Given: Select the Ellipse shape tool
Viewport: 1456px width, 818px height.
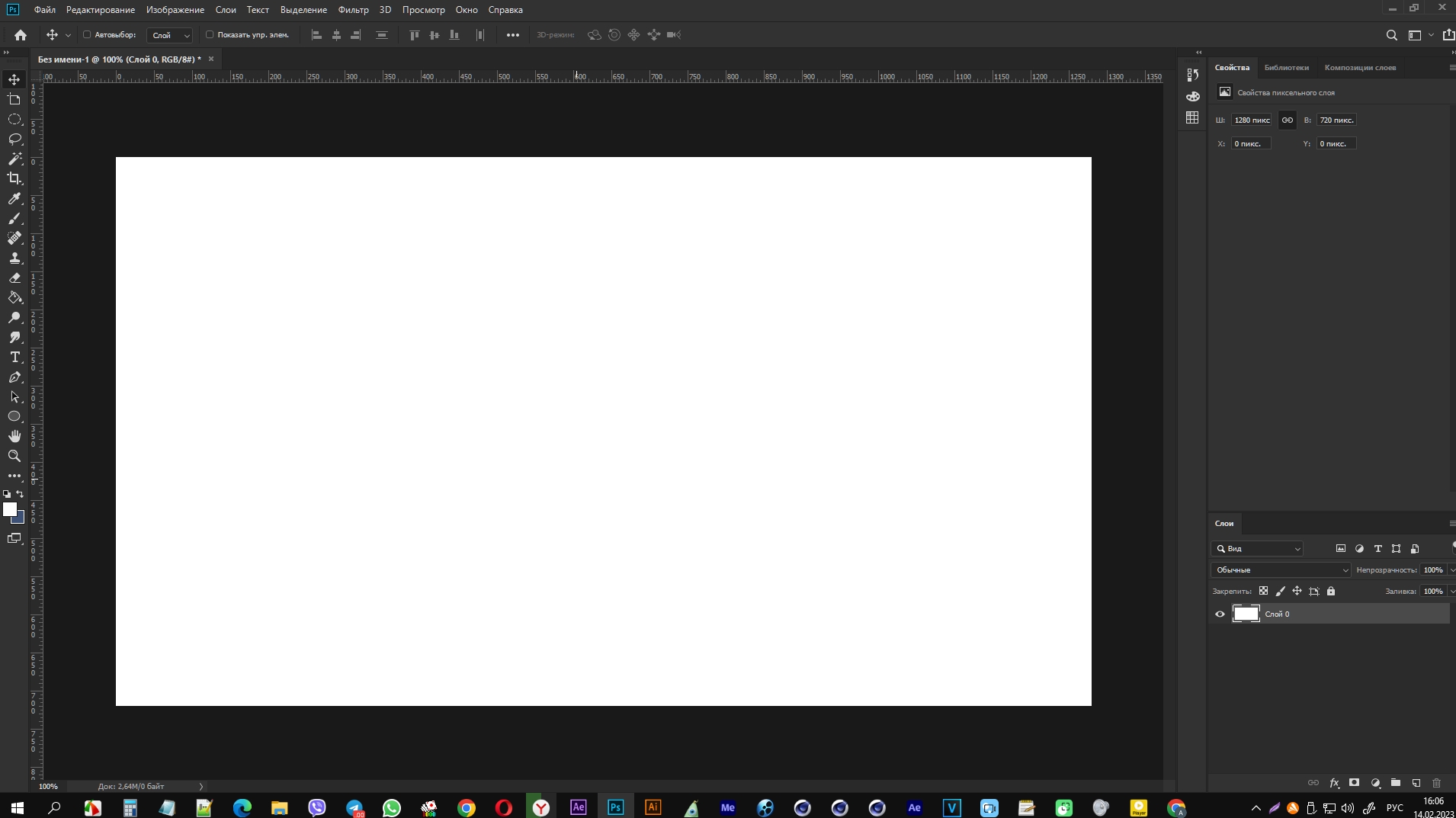Looking at the screenshot, I should (14, 416).
